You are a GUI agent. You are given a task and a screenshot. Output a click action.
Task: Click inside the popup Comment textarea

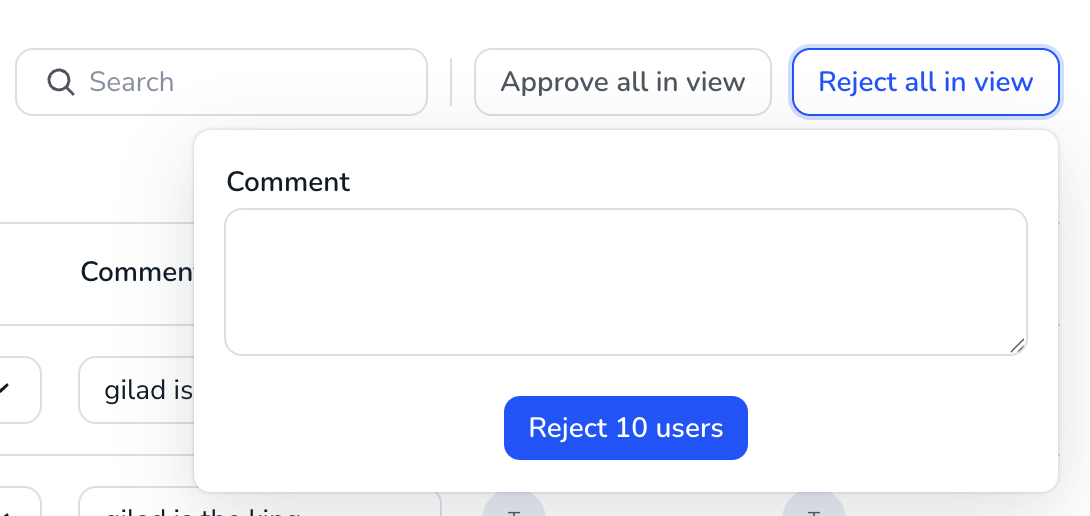tap(626, 282)
